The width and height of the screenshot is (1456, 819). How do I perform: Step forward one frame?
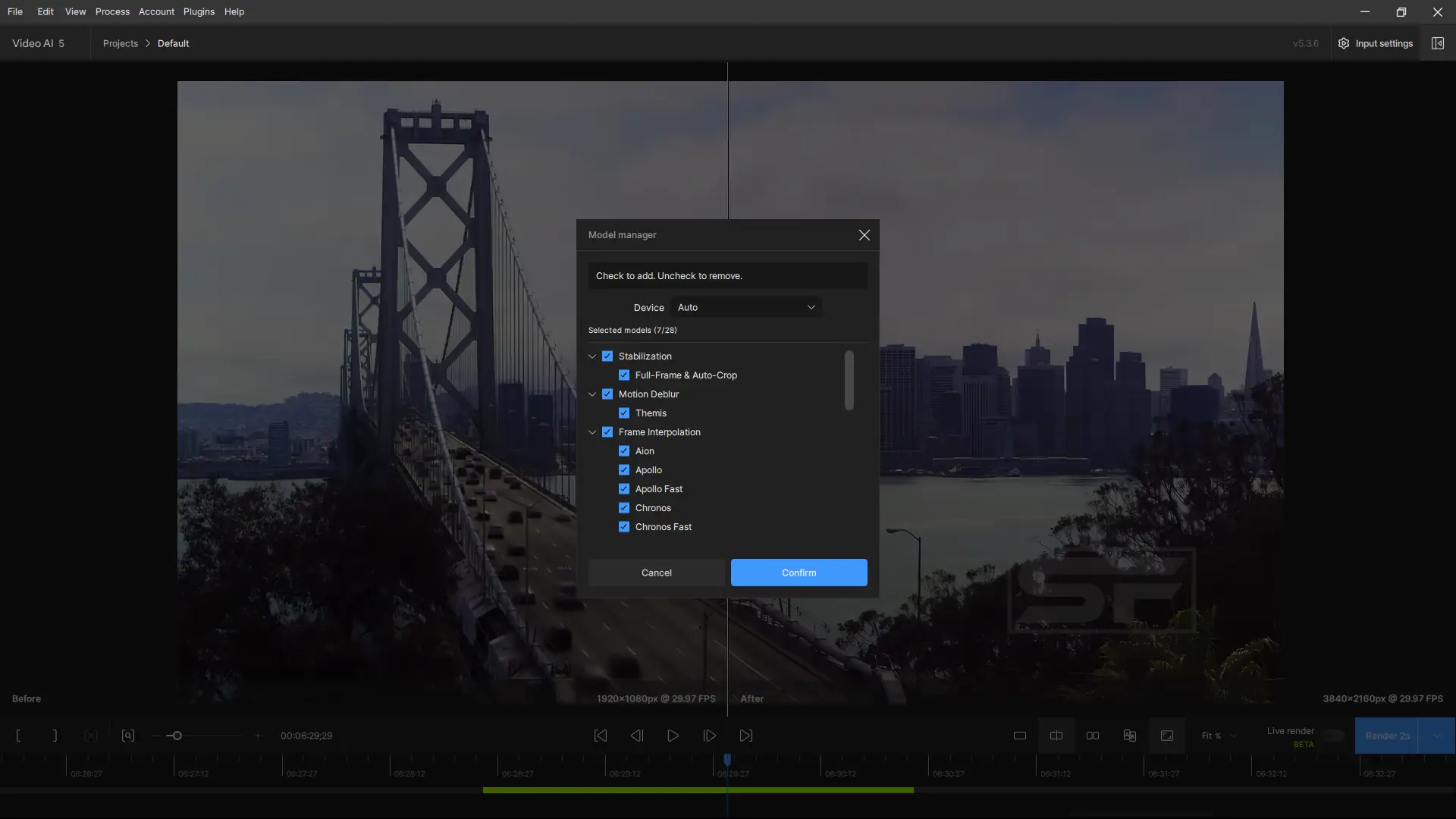point(709,736)
